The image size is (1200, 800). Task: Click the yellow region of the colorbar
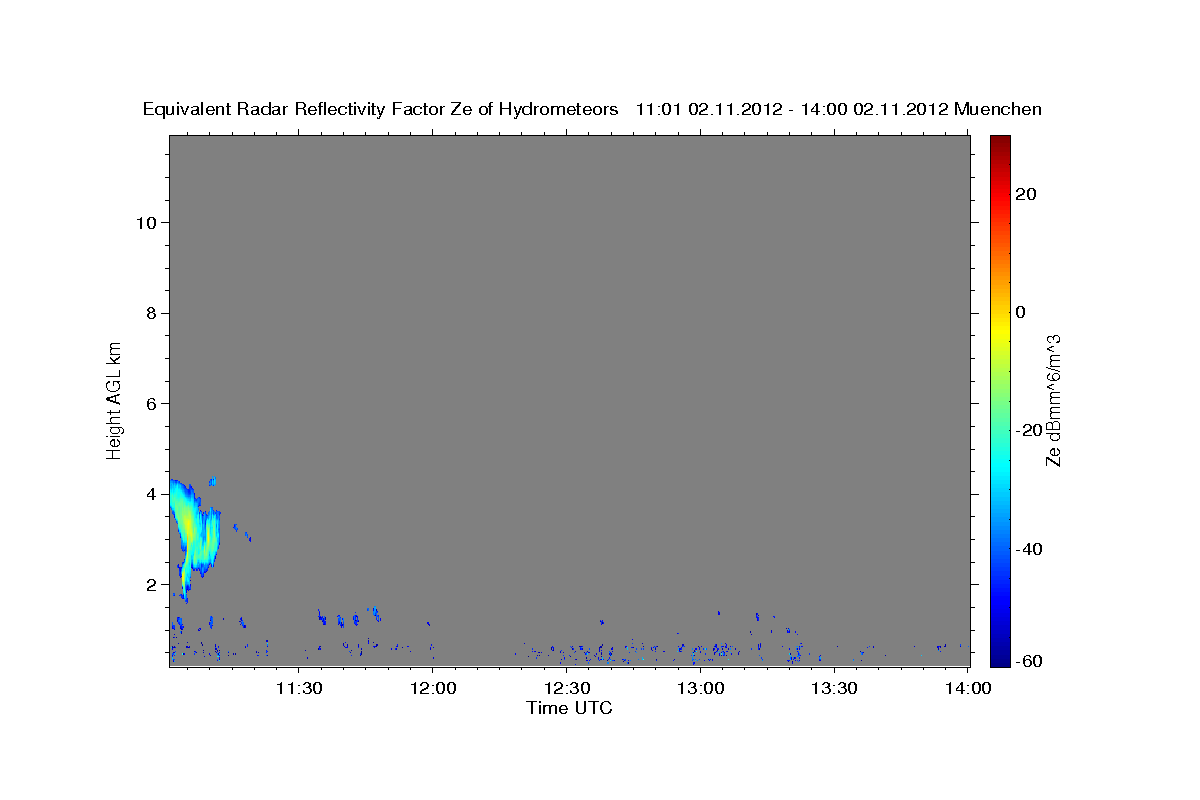(x=1000, y=330)
